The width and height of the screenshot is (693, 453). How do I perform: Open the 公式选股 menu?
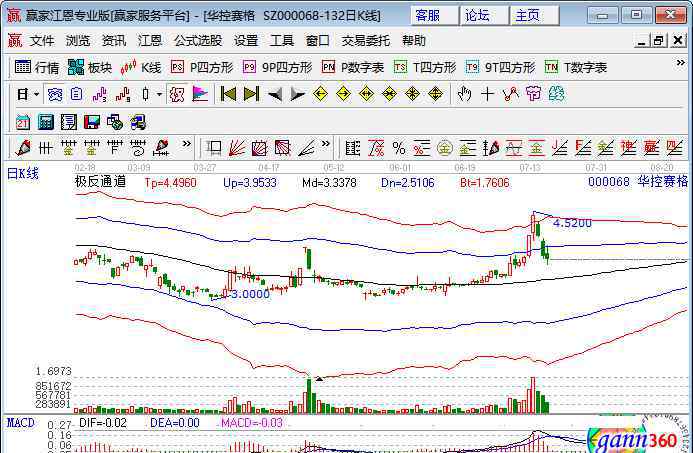198,41
